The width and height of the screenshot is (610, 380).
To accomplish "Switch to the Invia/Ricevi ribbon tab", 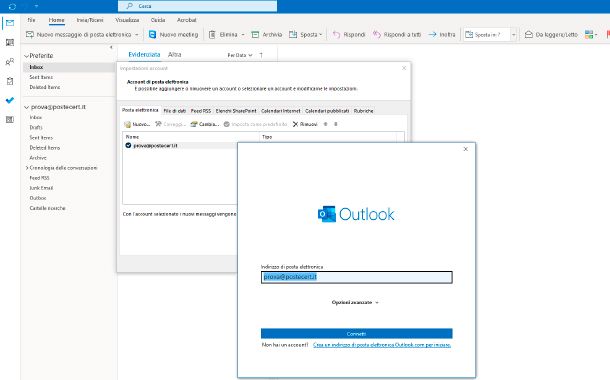I will 90,20.
